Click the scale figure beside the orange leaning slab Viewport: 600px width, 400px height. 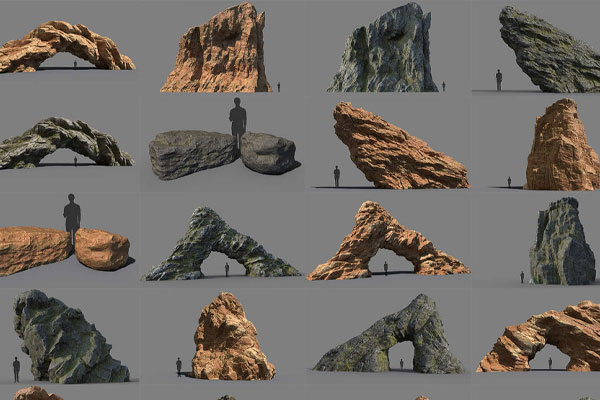(337, 176)
